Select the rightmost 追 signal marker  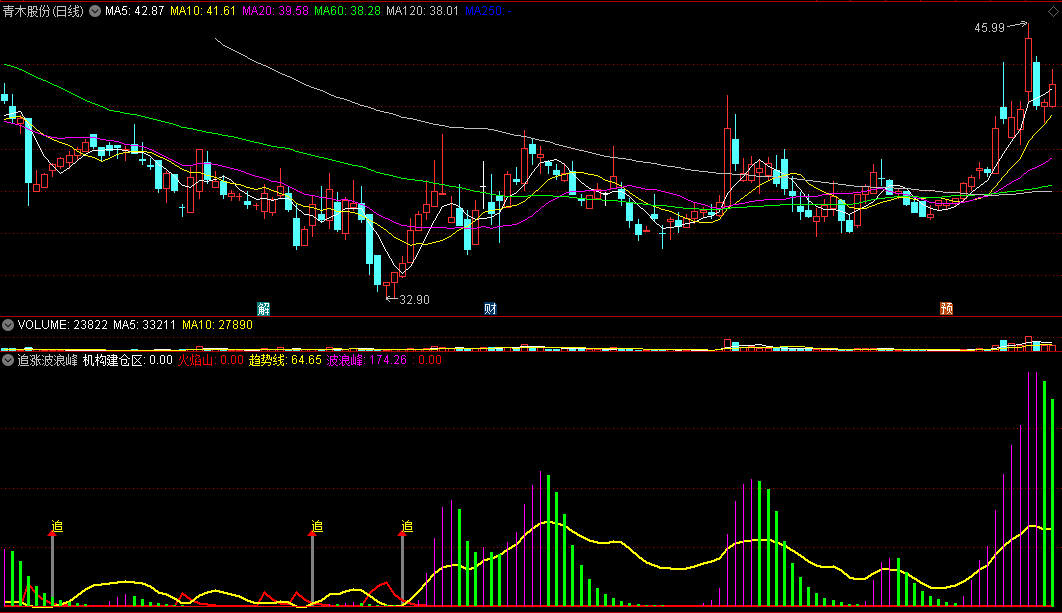tap(406, 526)
